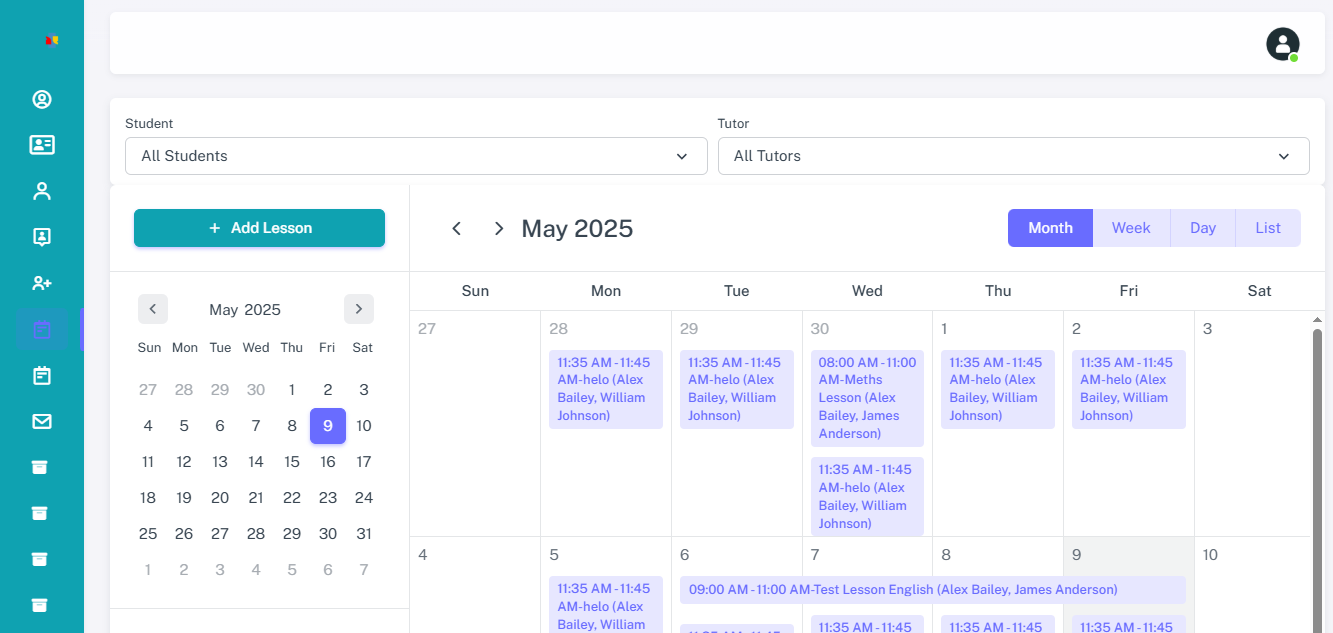Image resolution: width=1333 pixels, height=633 pixels.
Task: Open the add-user plus sidebar icon
Action: click(42, 283)
